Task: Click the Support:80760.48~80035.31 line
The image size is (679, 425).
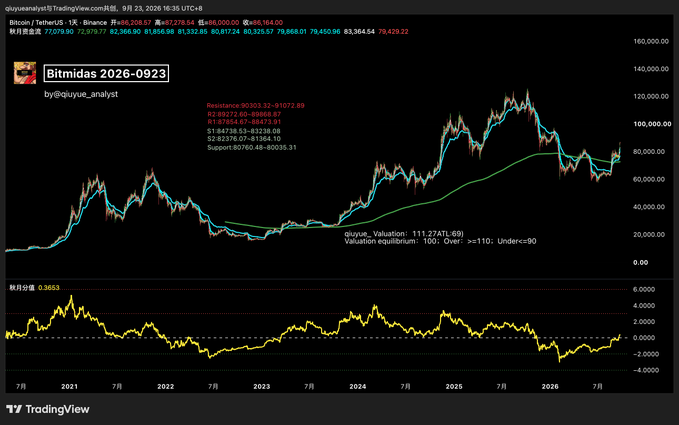Action: pyautogui.click(x=252, y=147)
